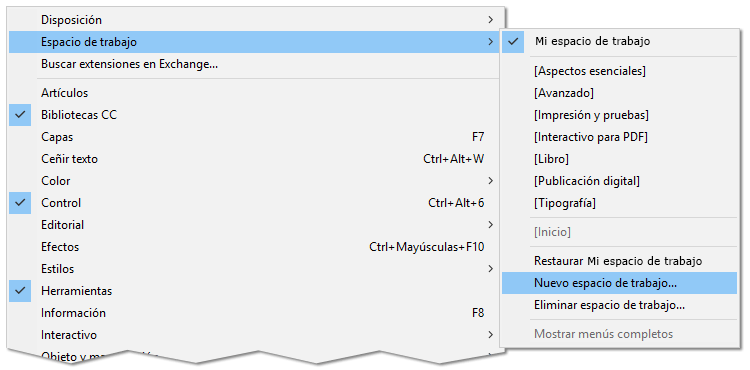The height and width of the screenshot is (370, 750).
Task: Click the checkmark beside Herramientas
Action: 20,291
